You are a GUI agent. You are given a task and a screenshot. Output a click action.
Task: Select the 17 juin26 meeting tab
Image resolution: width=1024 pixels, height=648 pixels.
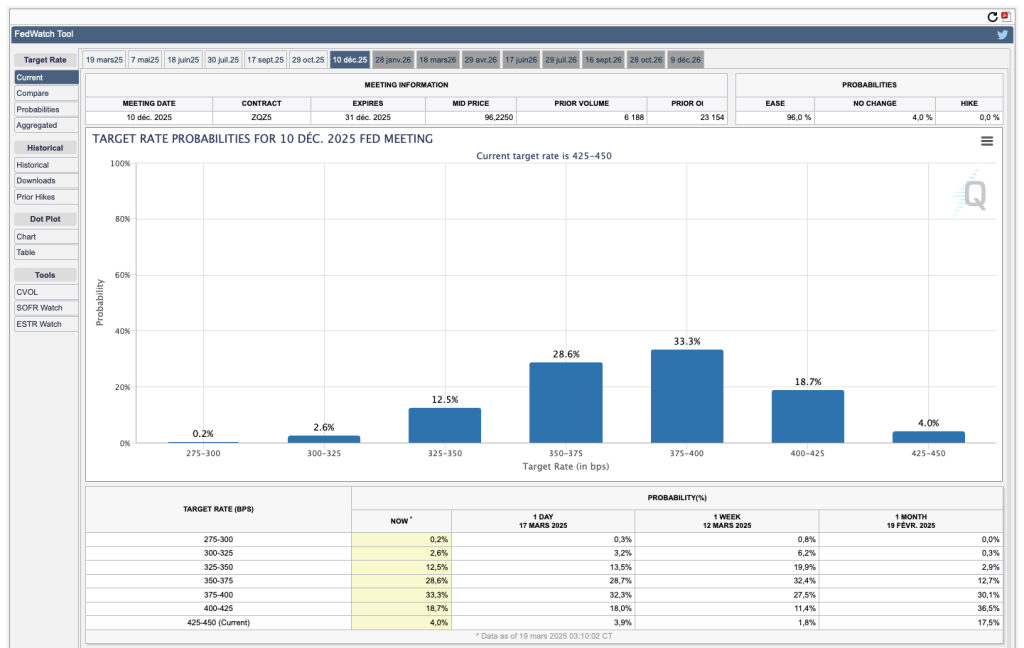521,60
